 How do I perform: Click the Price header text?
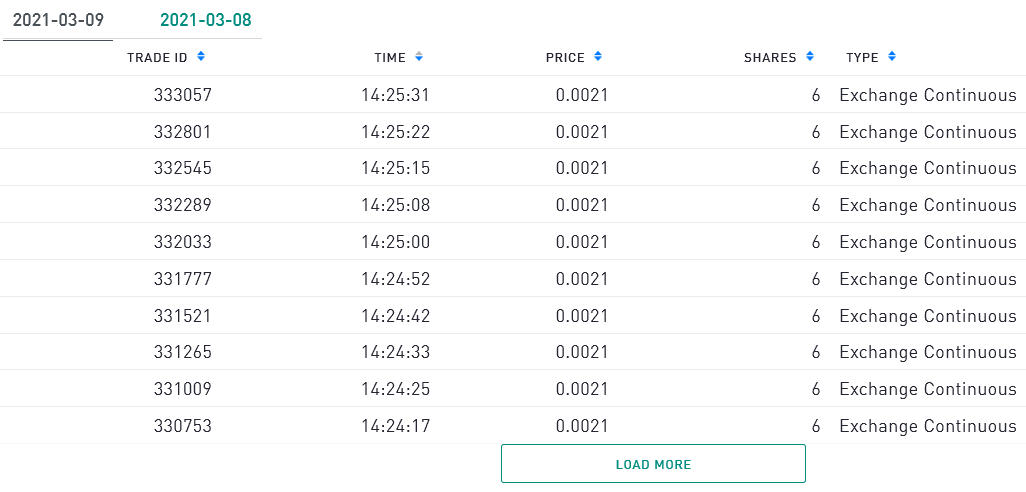click(565, 58)
